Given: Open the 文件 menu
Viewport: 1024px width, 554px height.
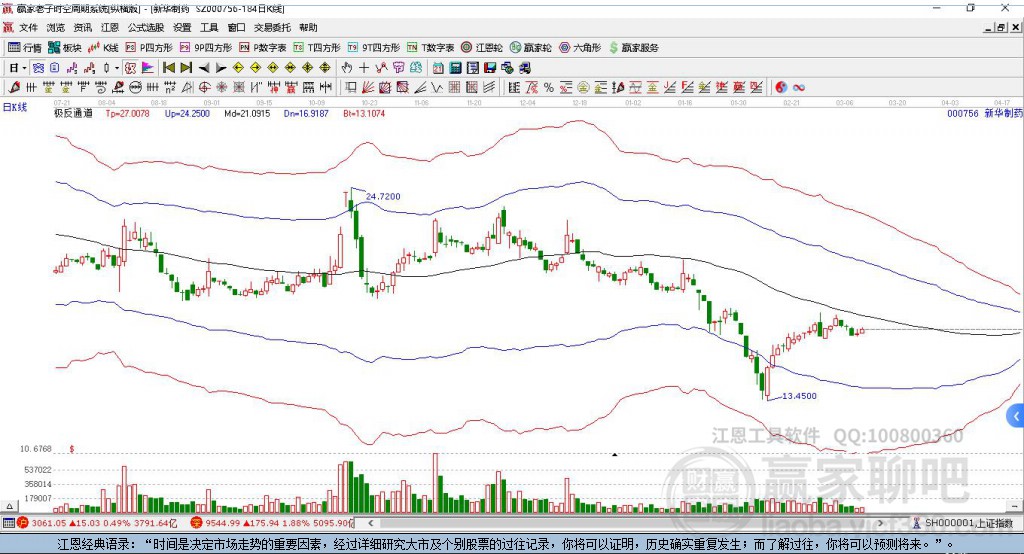Looking at the screenshot, I should point(29,27).
